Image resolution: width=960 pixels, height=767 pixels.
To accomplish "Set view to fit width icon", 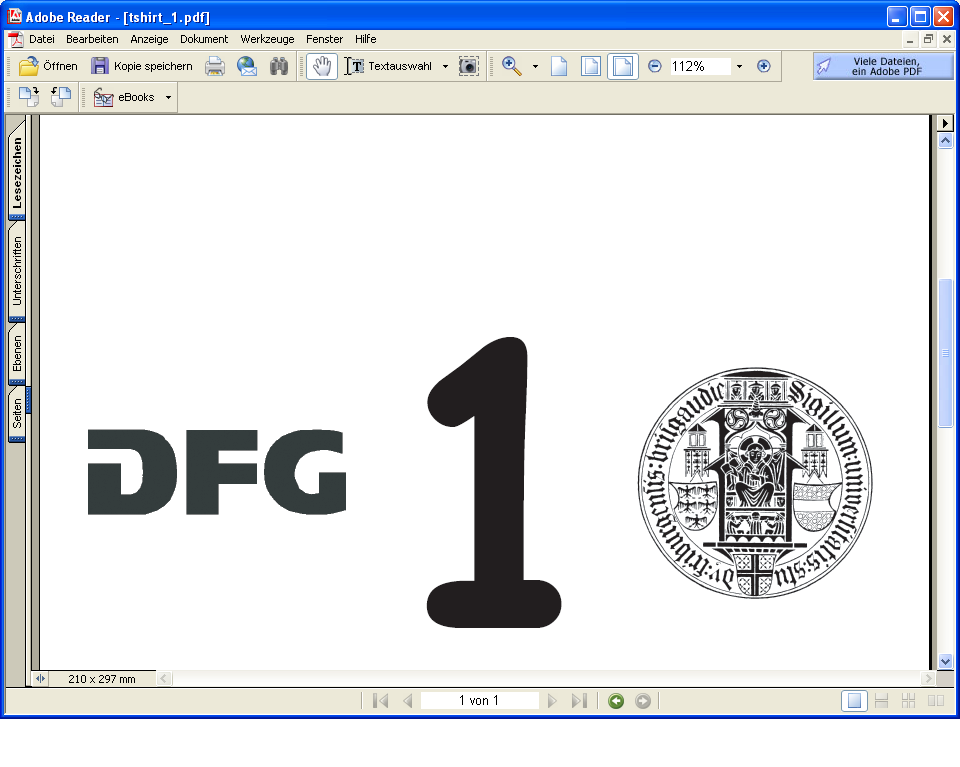I will tap(623, 66).
